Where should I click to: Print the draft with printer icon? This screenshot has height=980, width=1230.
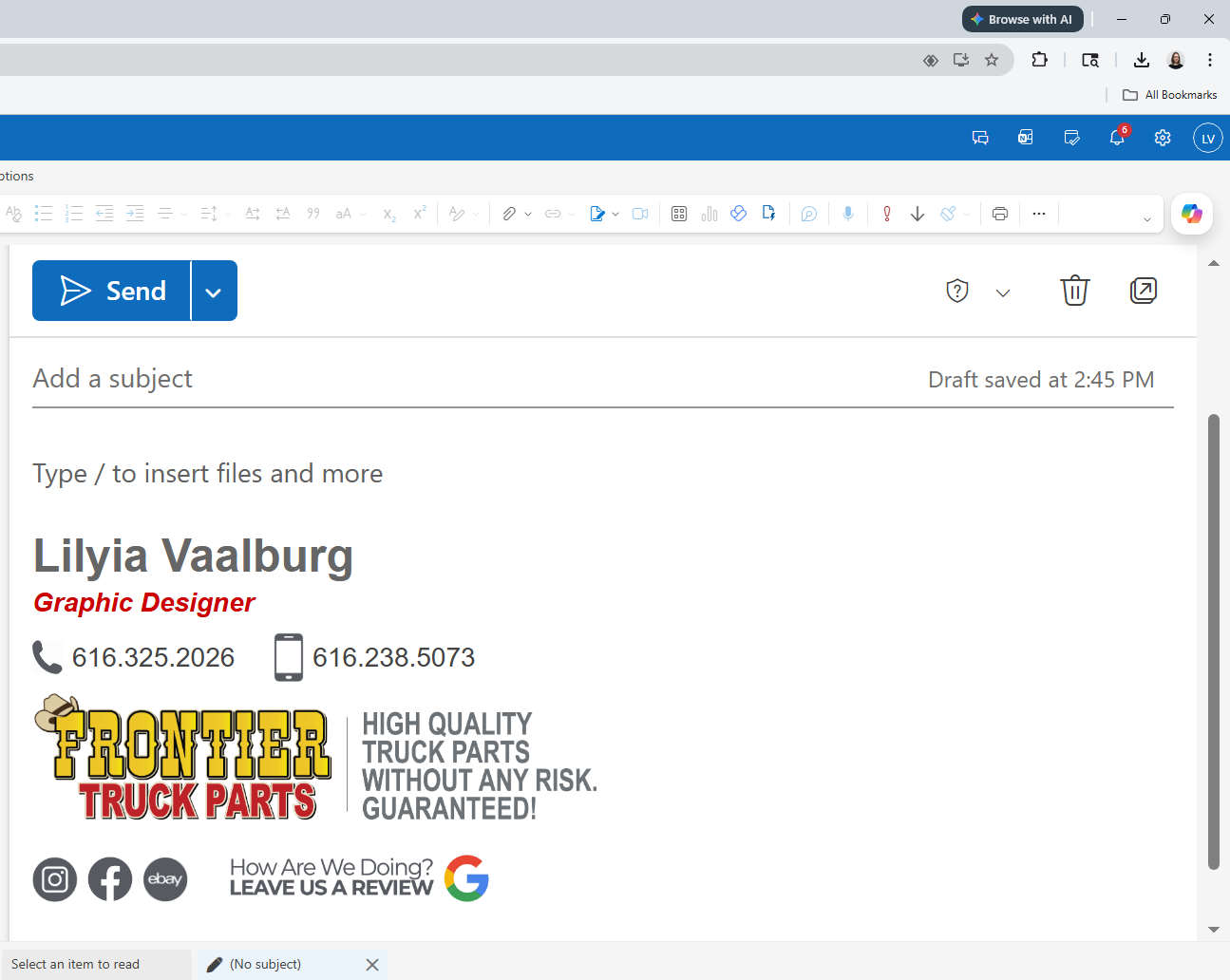[1000, 214]
